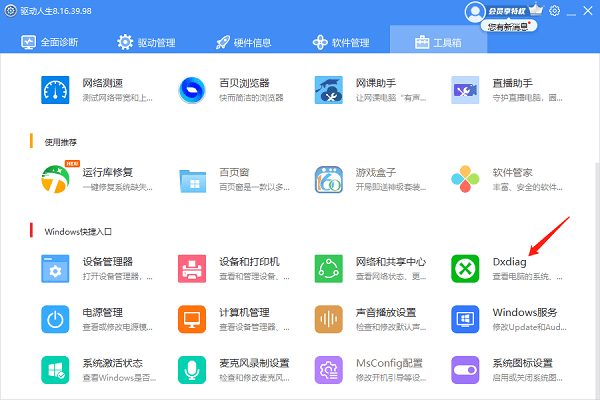The width and height of the screenshot is (600, 400).
Task: Open the 网络和共享中心 green icon
Action: 328,269
